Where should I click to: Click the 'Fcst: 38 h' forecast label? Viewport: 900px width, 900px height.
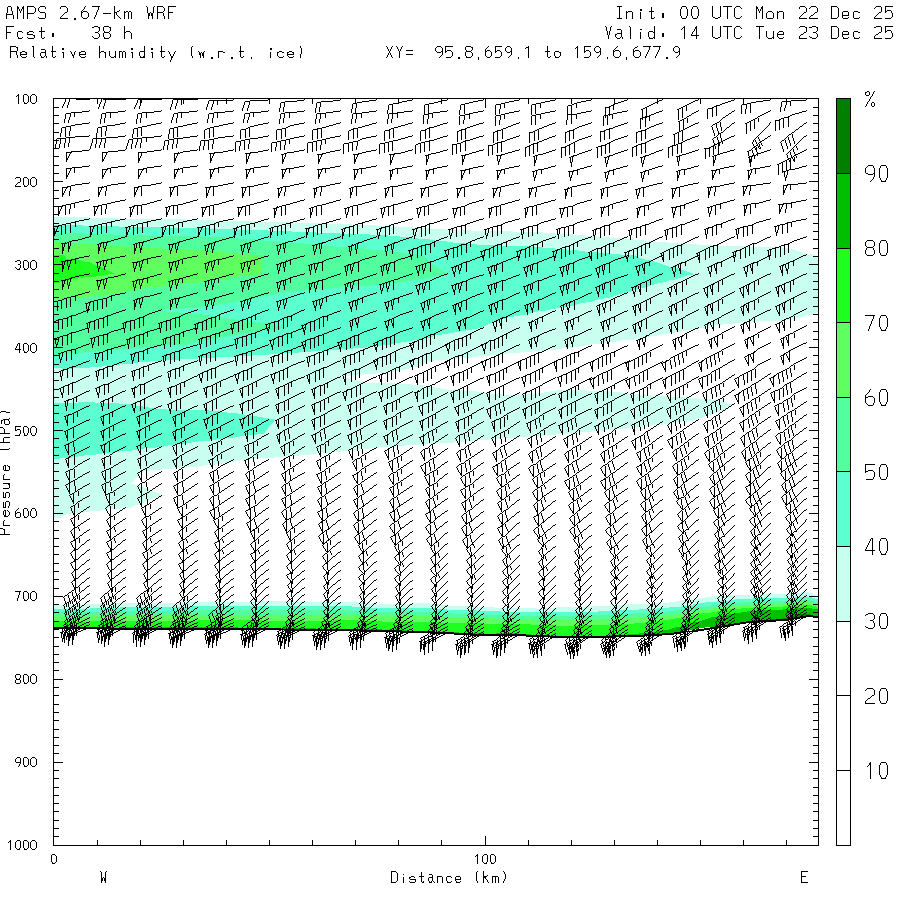[69, 33]
